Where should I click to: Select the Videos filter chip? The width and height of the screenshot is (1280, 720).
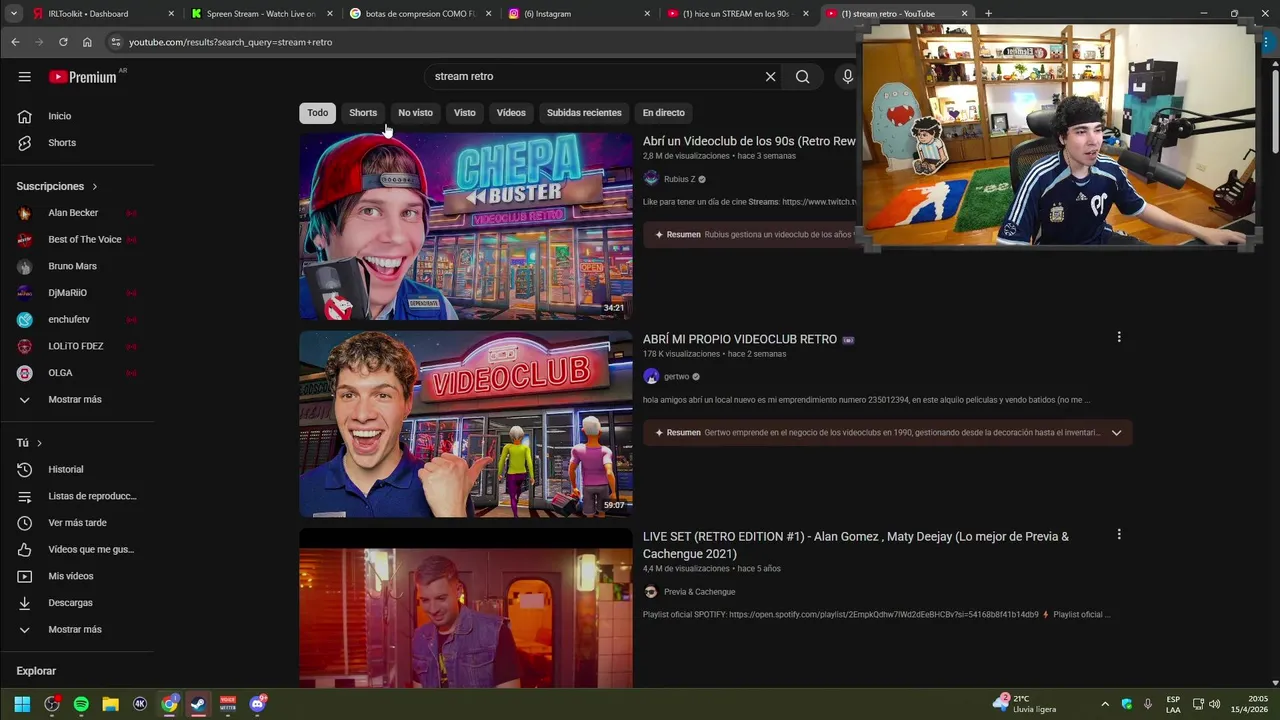[511, 113]
